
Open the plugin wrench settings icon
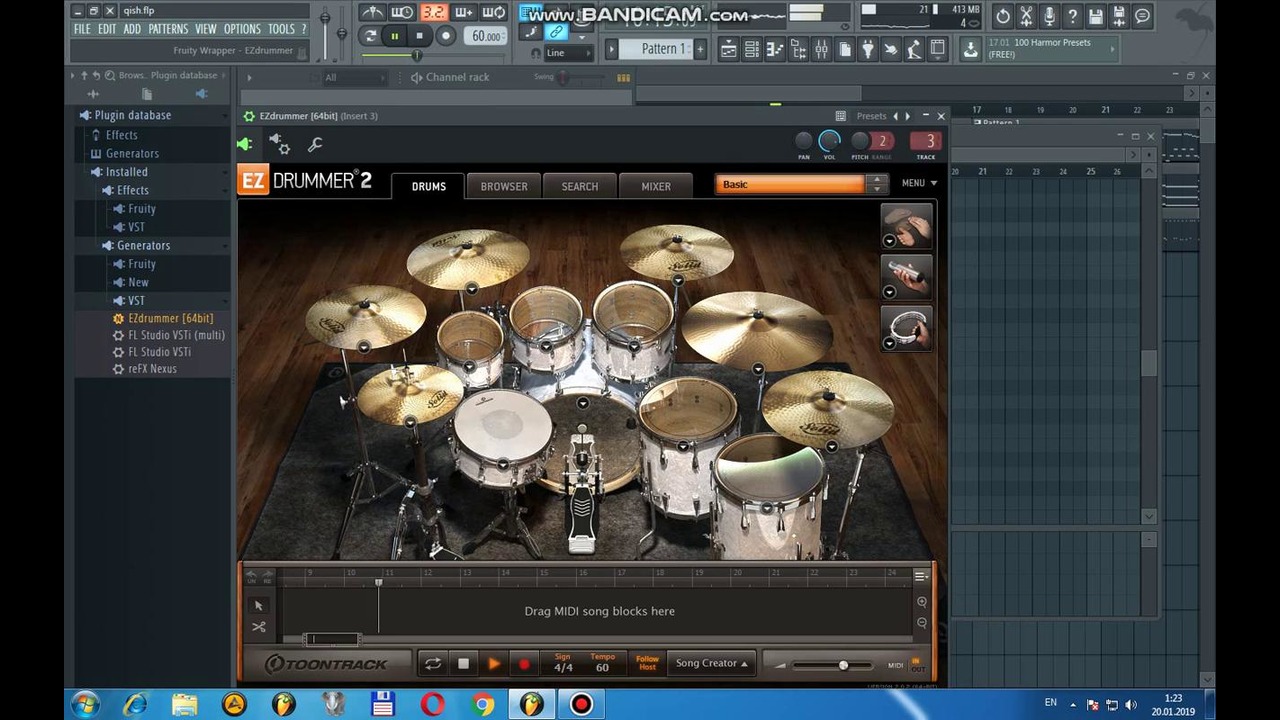pos(315,144)
